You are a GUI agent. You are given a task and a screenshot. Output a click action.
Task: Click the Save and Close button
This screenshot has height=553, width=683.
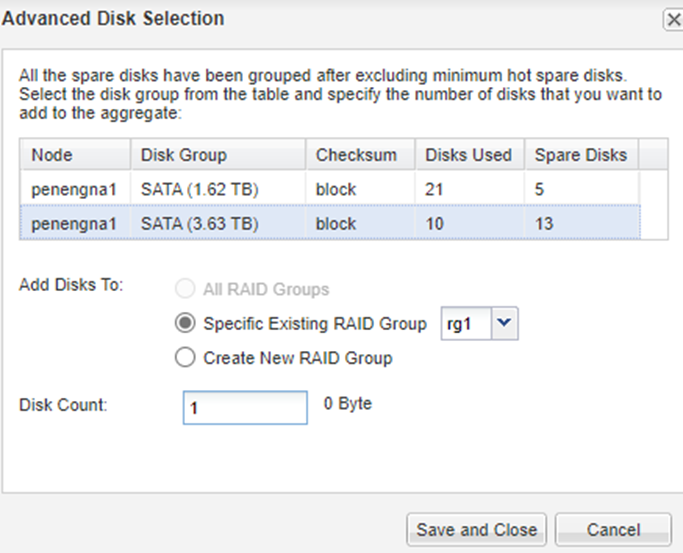click(476, 530)
